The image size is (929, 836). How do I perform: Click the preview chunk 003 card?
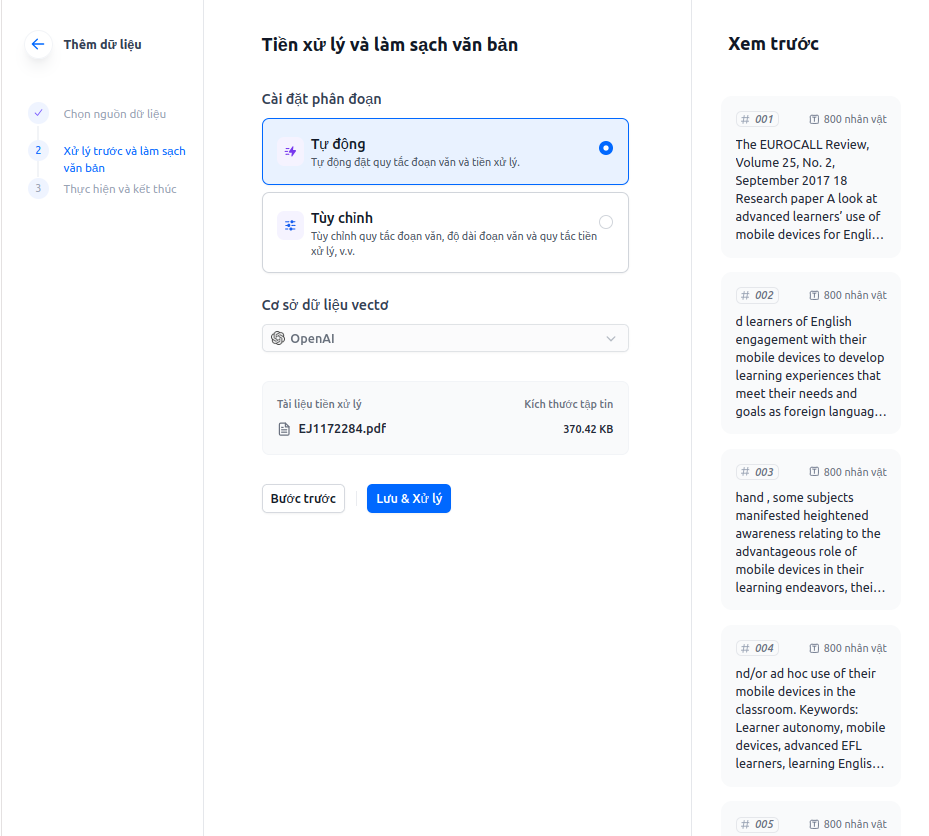810,530
